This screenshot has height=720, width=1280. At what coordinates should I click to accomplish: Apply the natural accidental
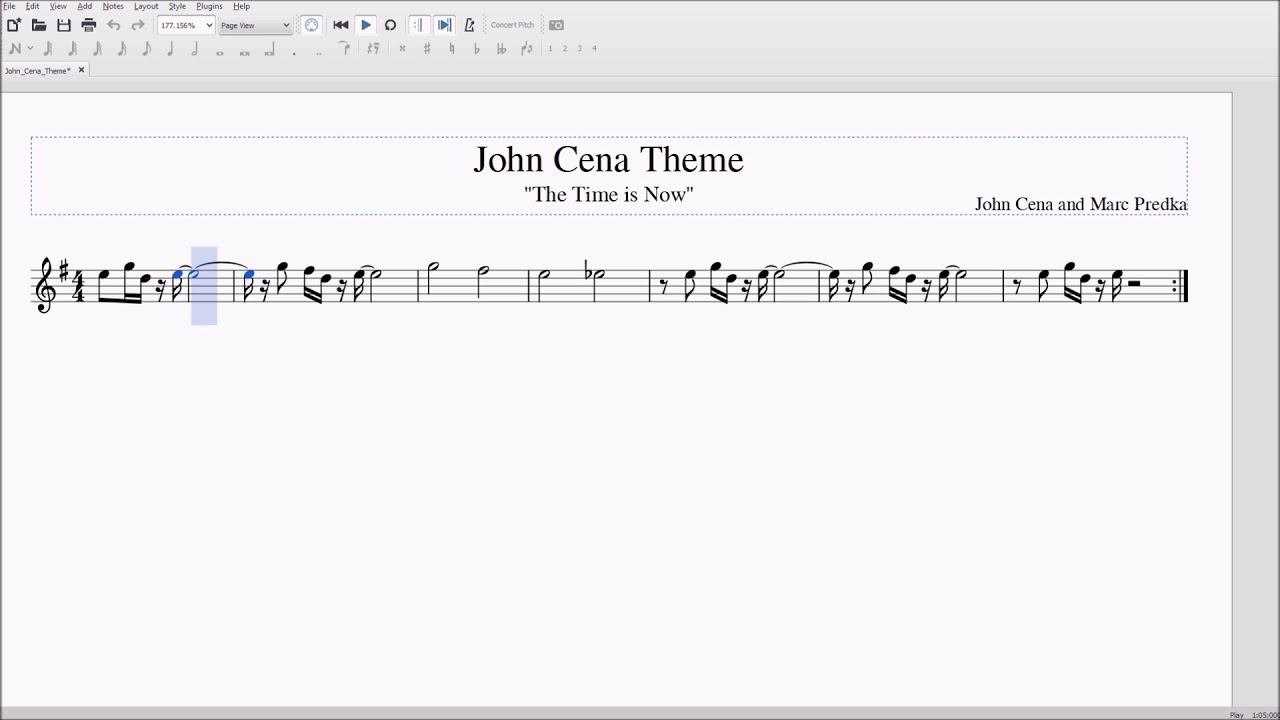[x=451, y=48]
